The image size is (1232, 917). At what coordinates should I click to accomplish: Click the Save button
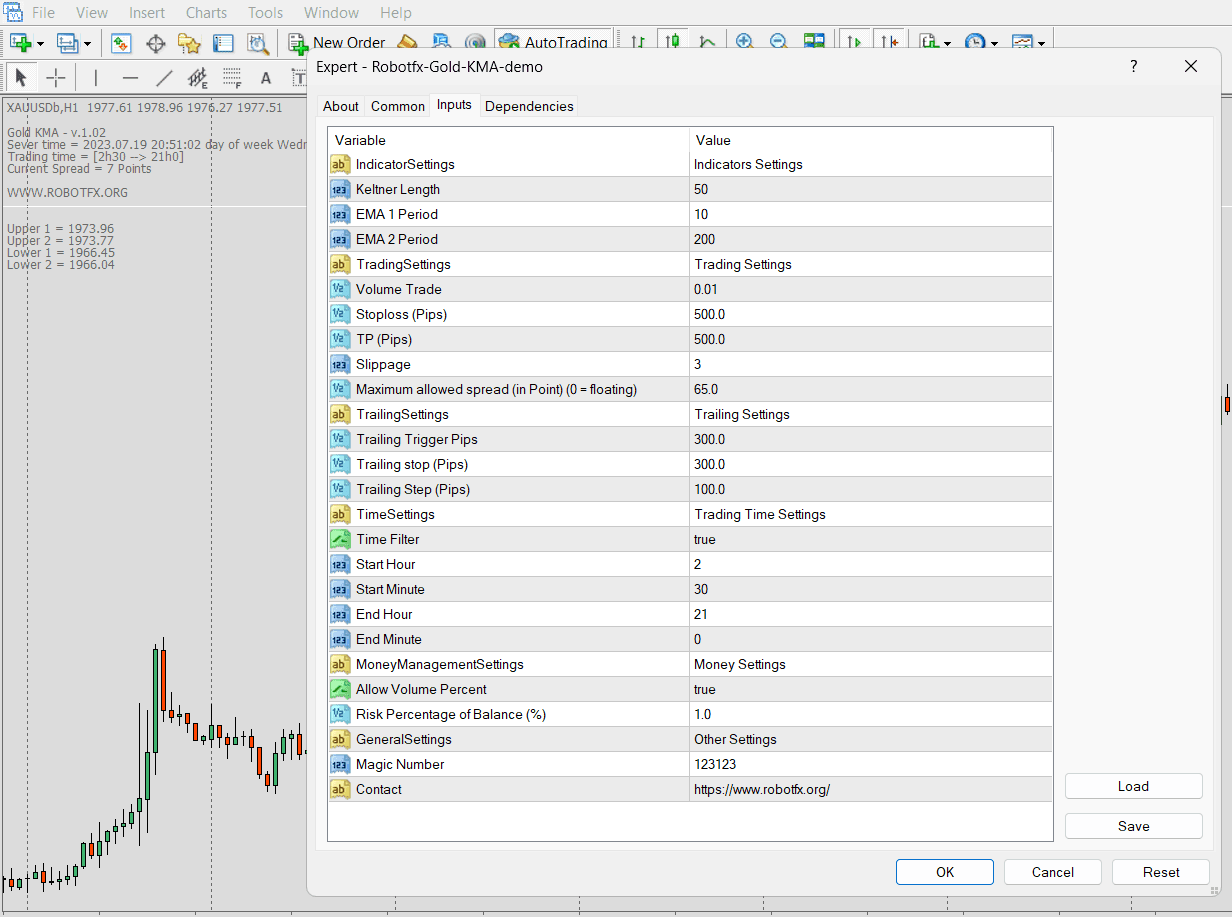[x=1133, y=826]
